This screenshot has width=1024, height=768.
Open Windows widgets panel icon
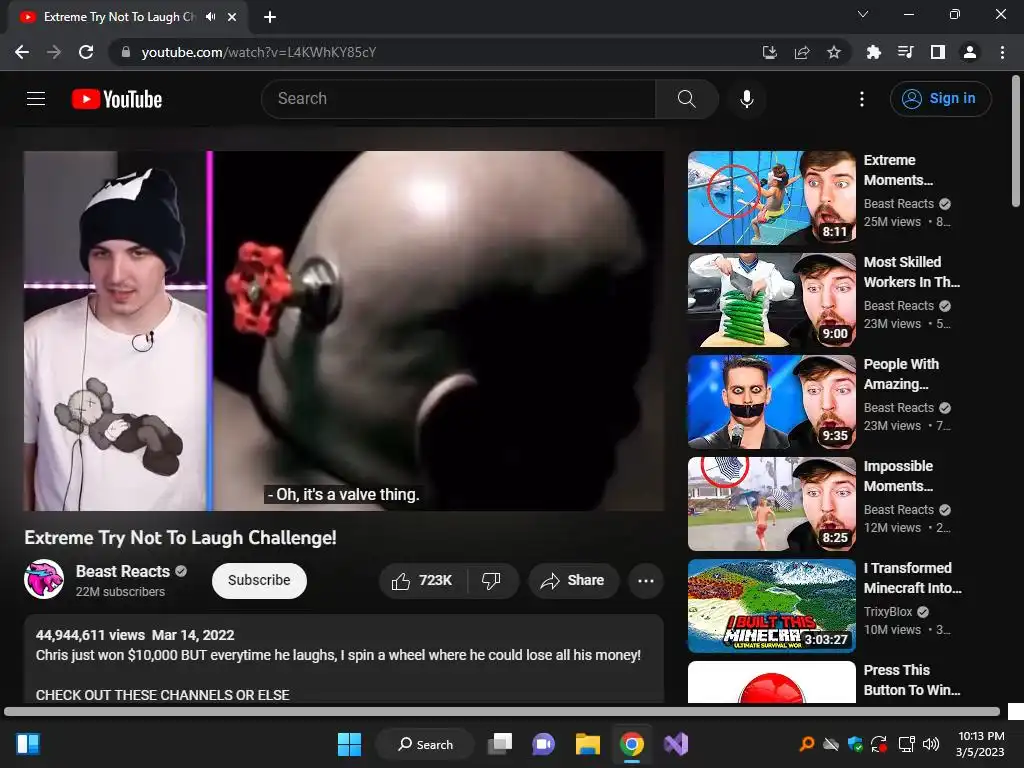point(28,744)
